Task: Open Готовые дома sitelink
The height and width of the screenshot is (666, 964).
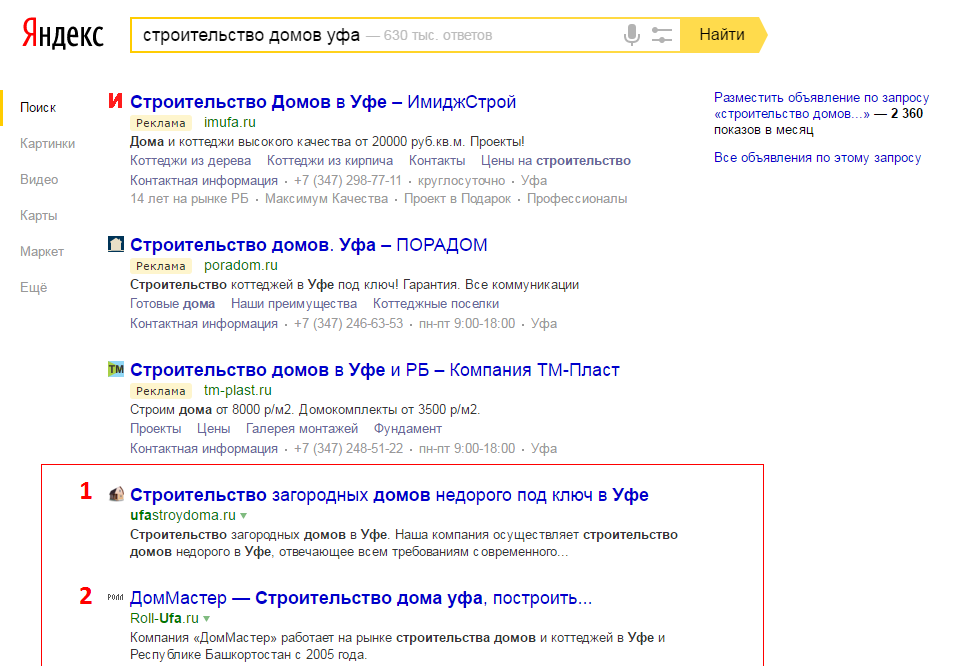Action: 173,304
